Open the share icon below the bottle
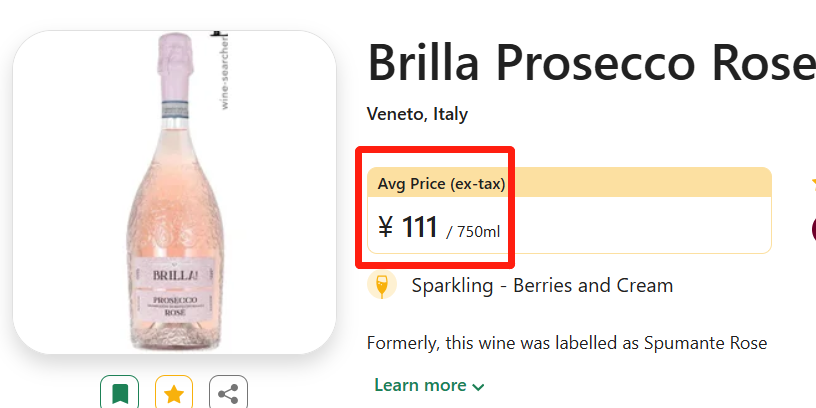This screenshot has width=816, height=408. pyautogui.click(x=228, y=393)
